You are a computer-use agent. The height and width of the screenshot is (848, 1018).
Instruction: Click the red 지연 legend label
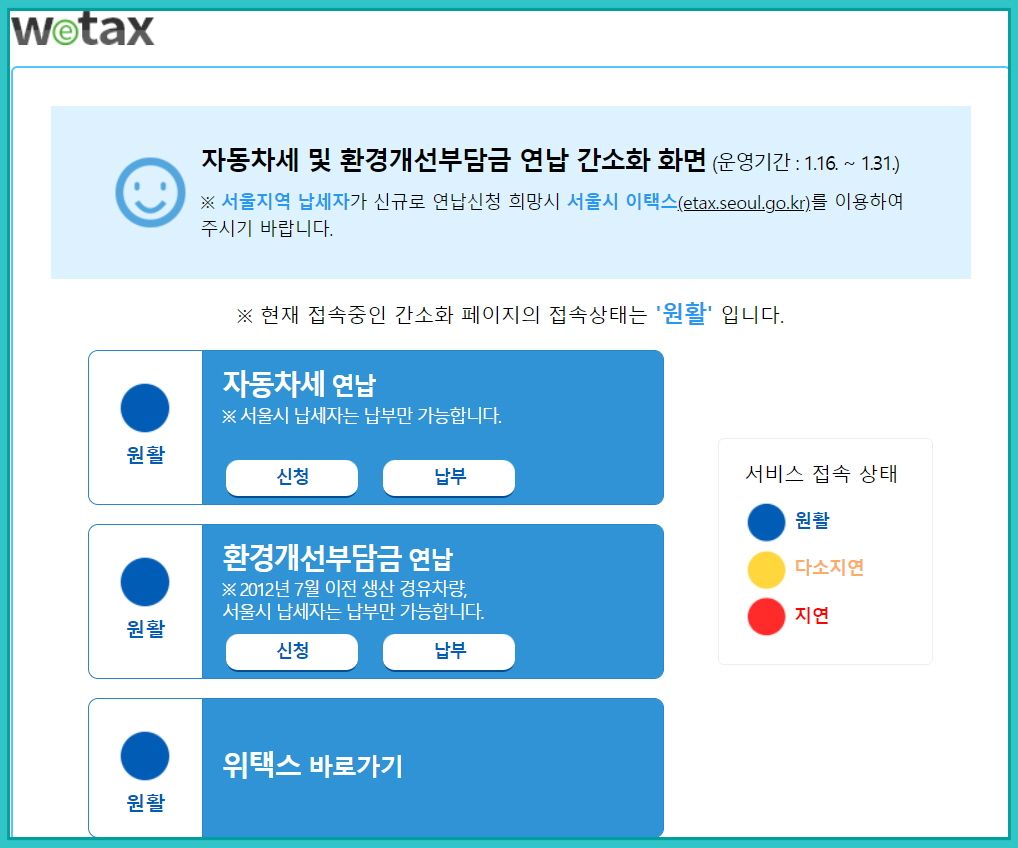pos(812,615)
